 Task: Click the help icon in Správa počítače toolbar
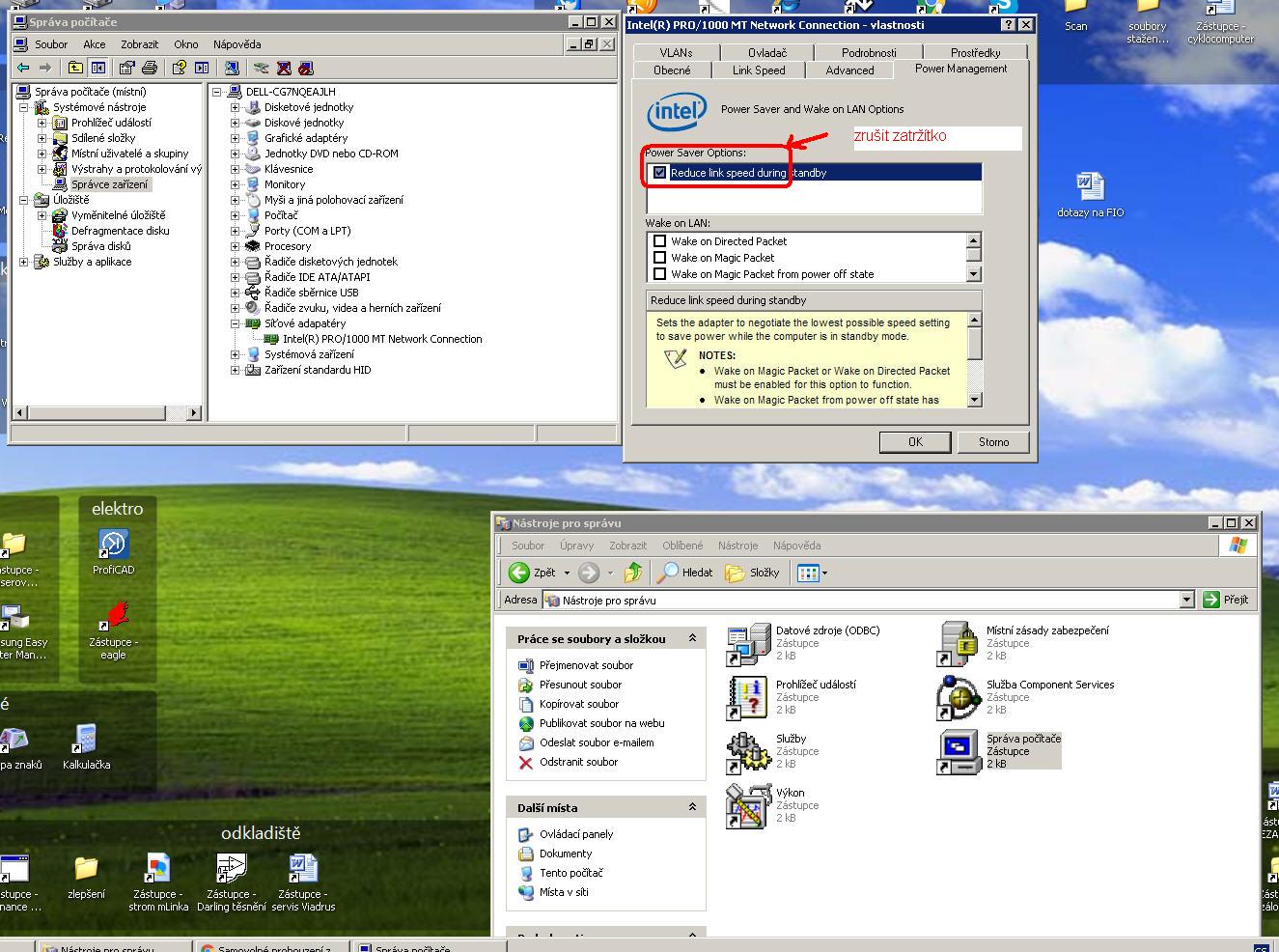(x=179, y=68)
